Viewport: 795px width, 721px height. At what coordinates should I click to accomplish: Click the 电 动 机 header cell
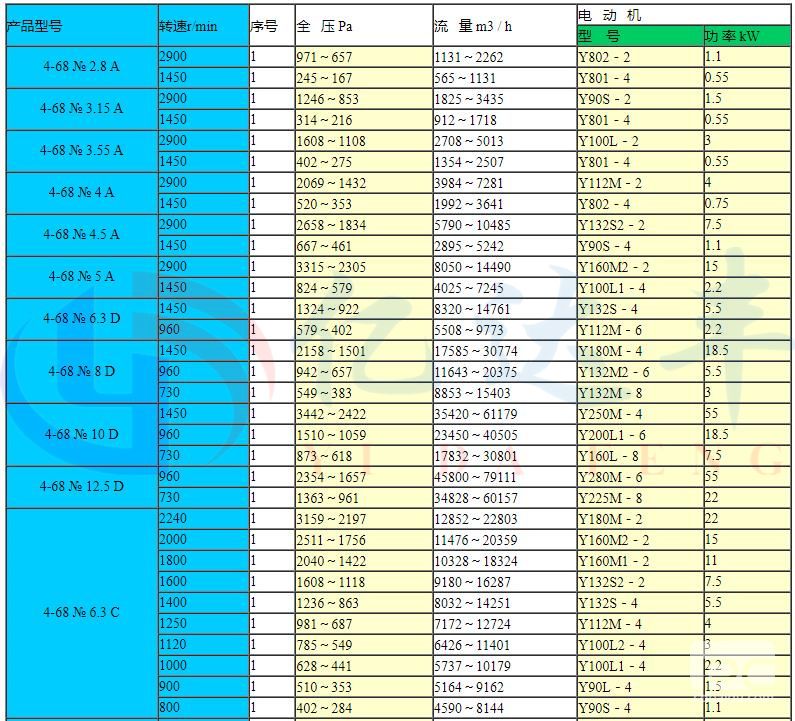point(684,15)
